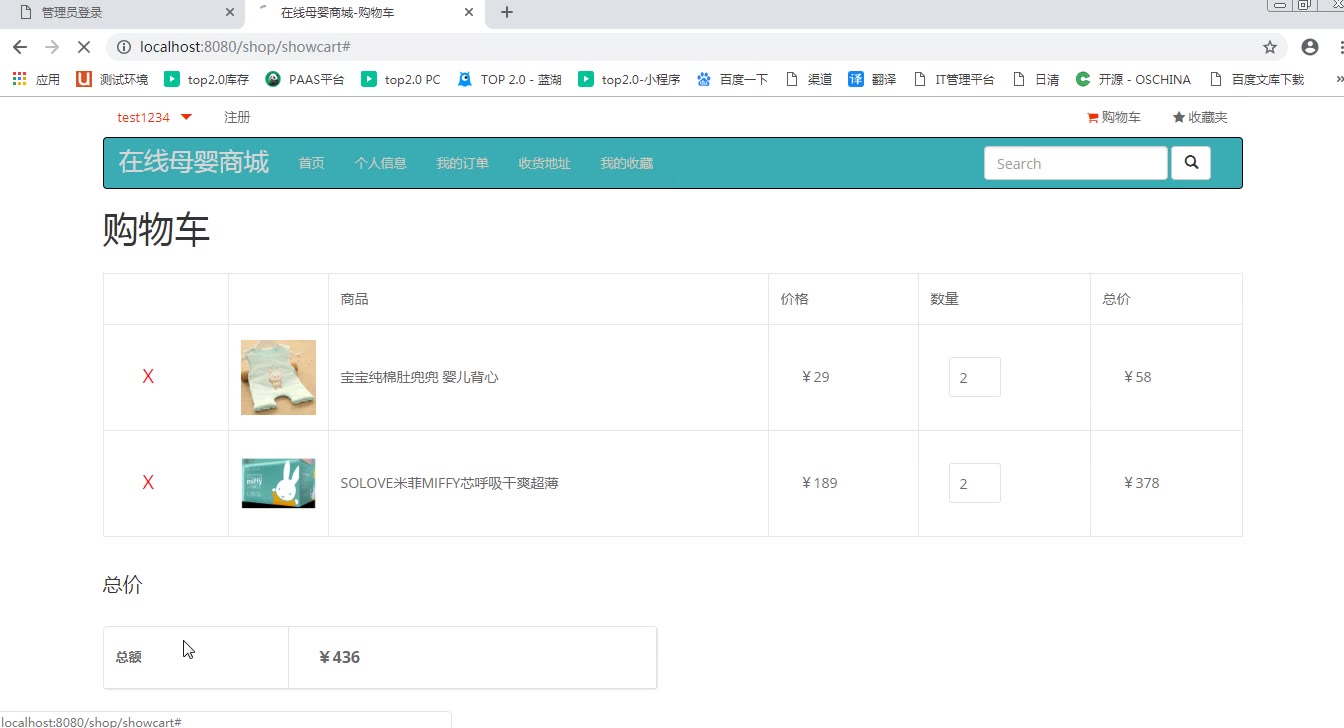
Task: Open the Chrome profile avatar icon
Action: (1310, 47)
